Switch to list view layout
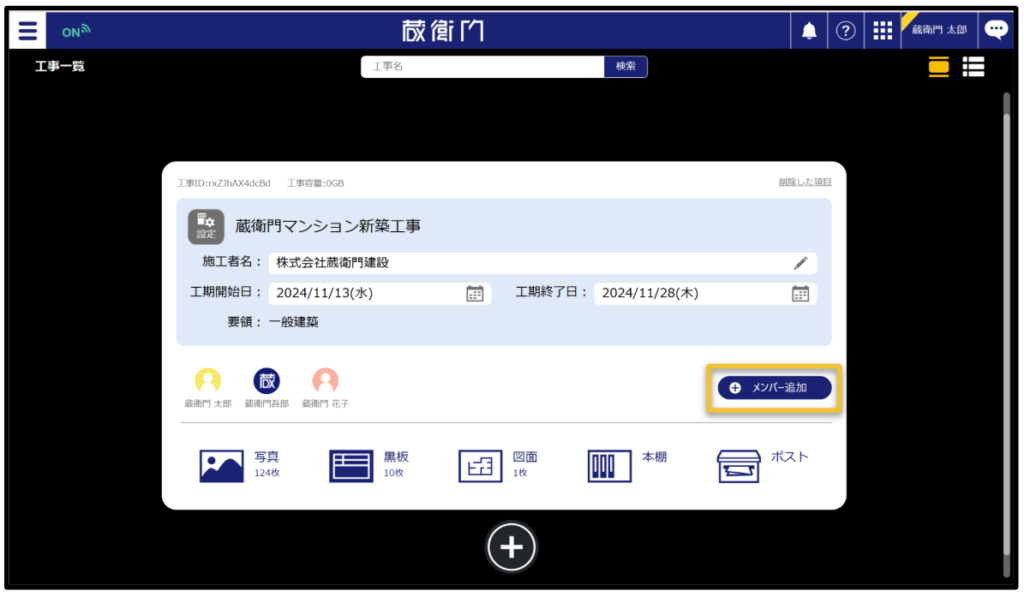Image resolution: width=1024 pixels, height=597 pixels. (x=973, y=67)
